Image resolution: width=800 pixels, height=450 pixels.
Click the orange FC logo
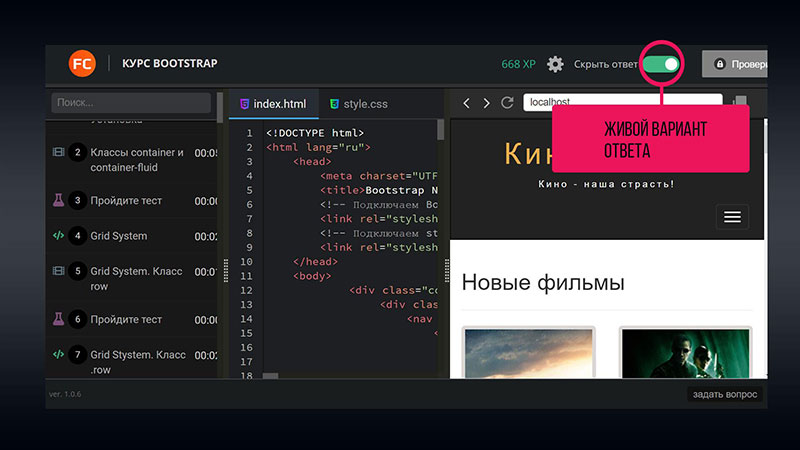pos(82,63)
